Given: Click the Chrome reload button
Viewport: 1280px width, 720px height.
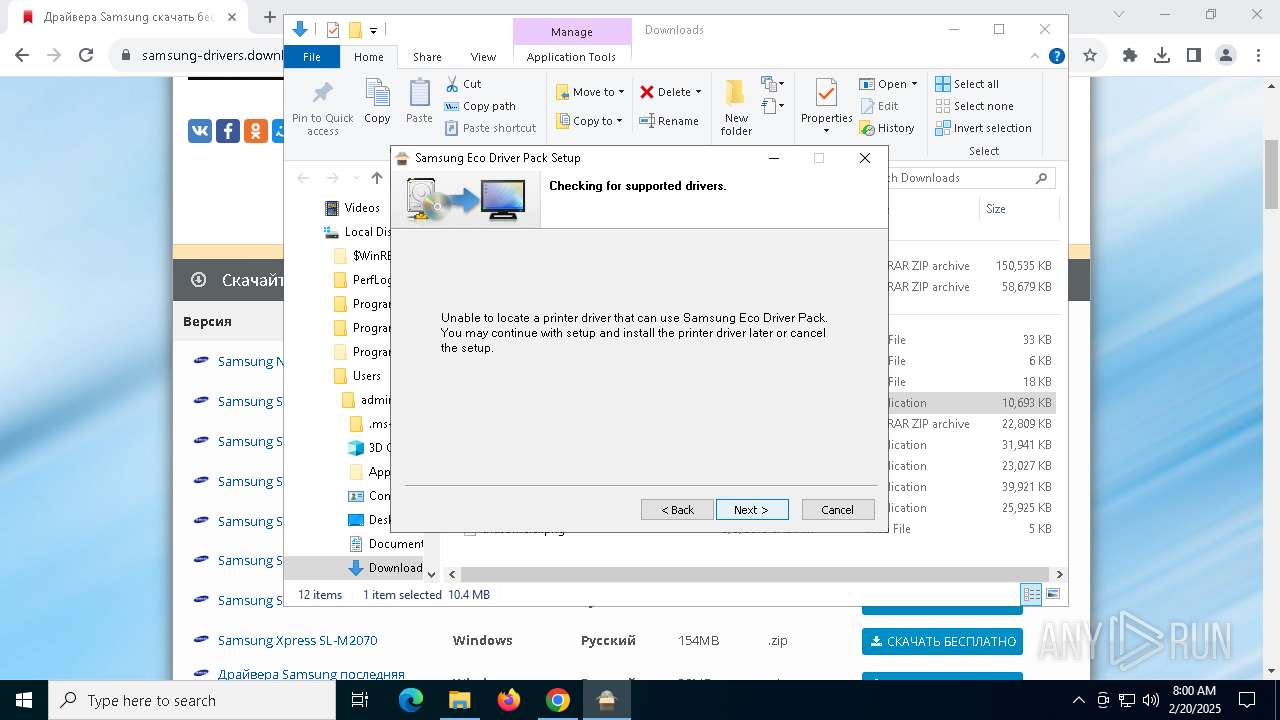Looking at the screenshot, I should click(x=86, y=56).
